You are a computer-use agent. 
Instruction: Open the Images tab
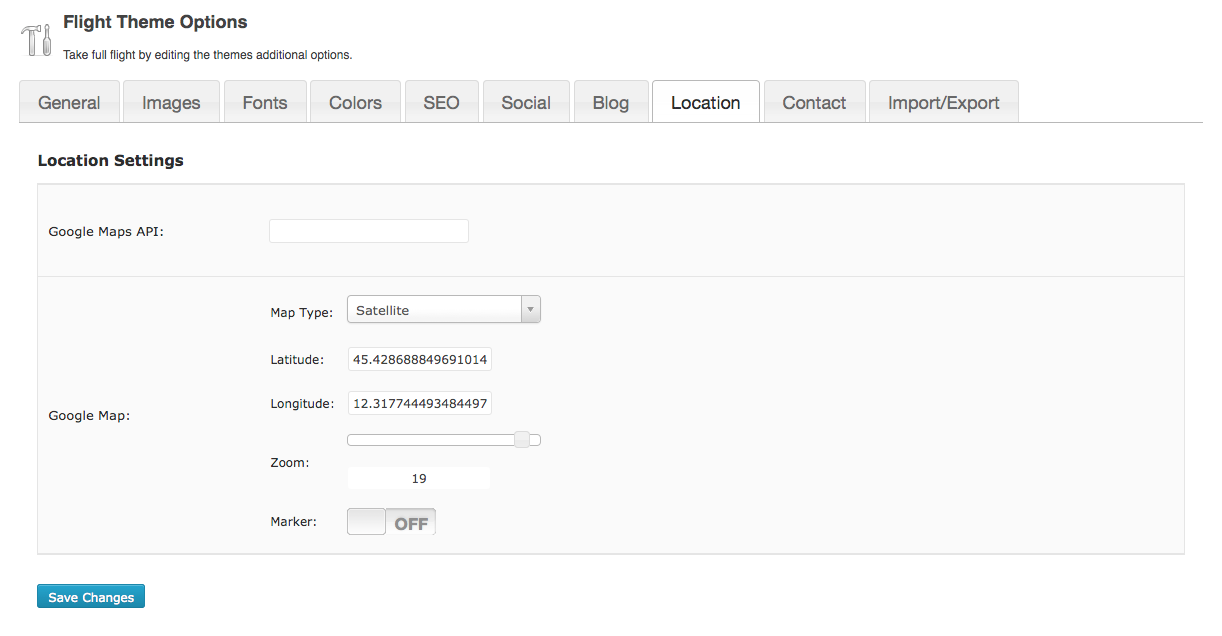click(x=171, y=102)
